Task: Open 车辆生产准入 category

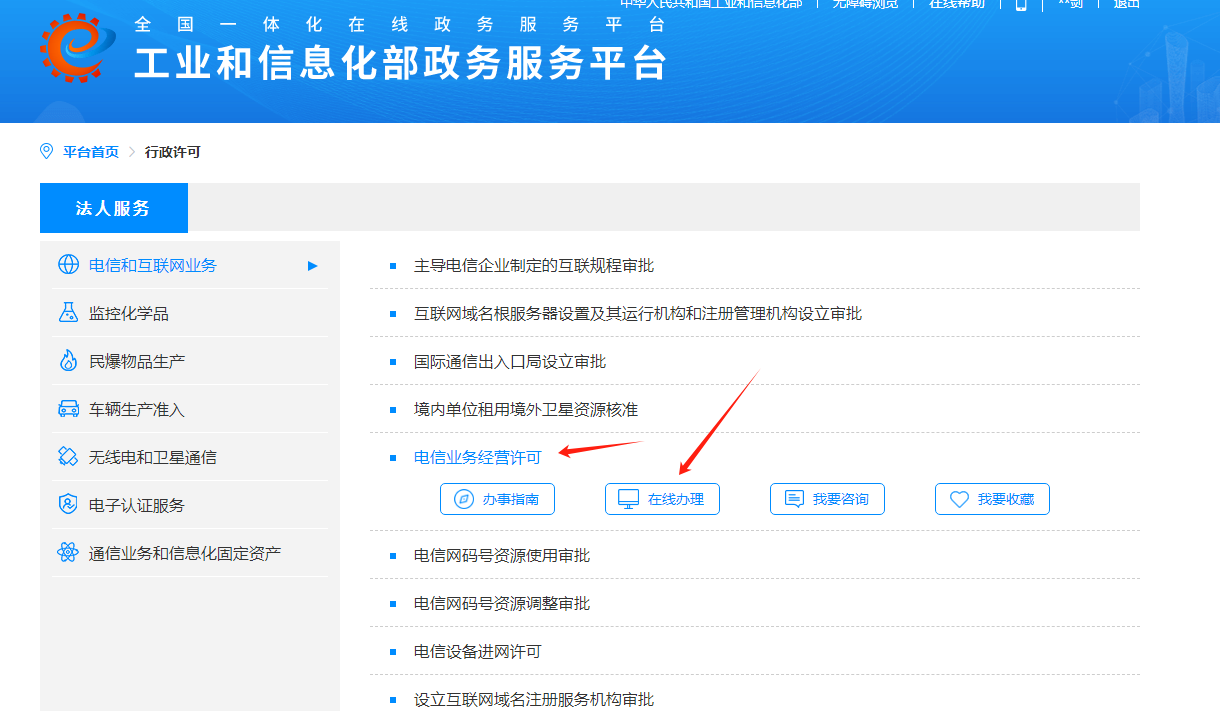Action: tap(190, 409)
